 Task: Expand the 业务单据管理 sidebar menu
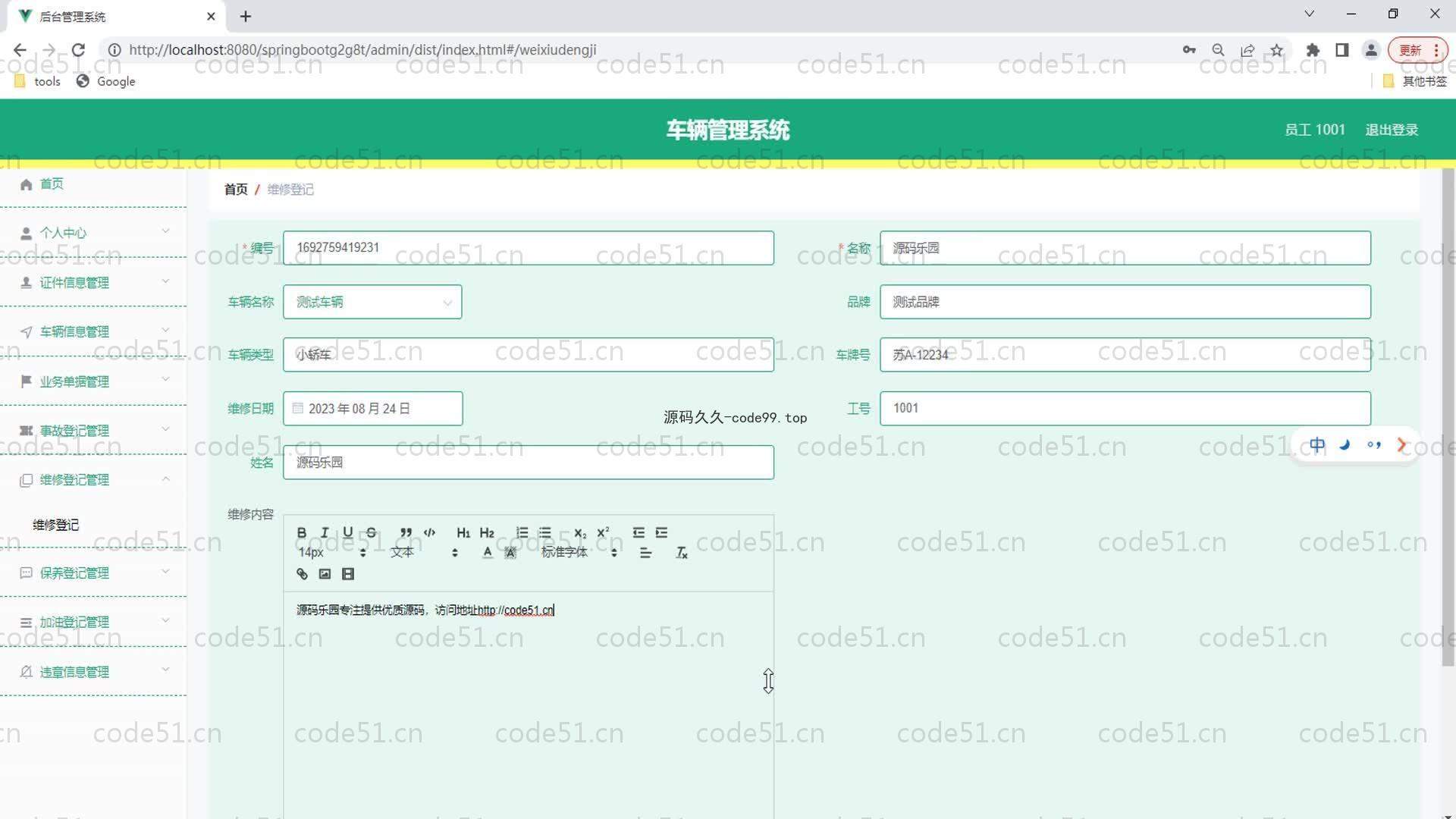(x=93, y=381)
